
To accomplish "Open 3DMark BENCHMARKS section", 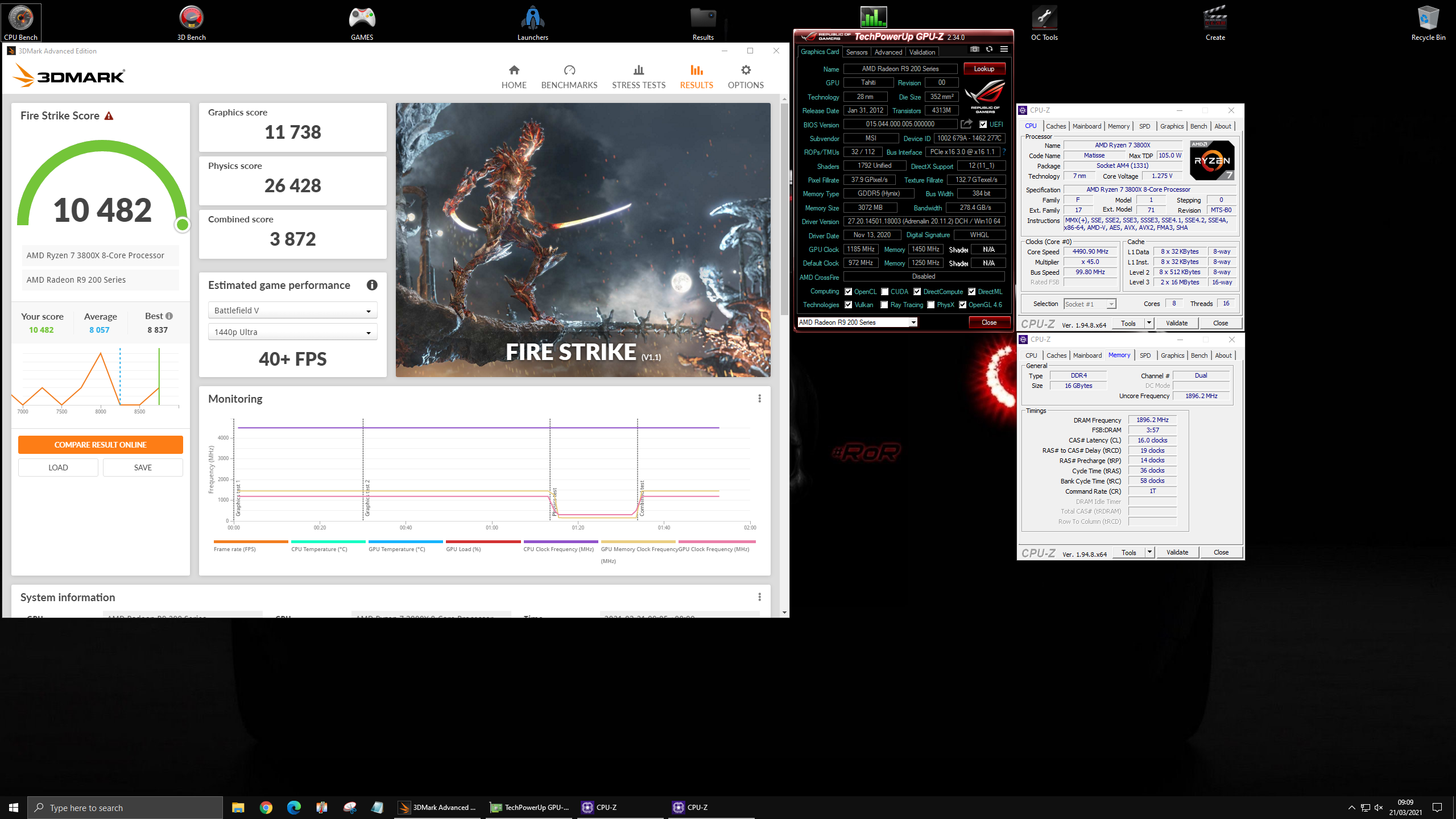I will [x=569, y=77].
